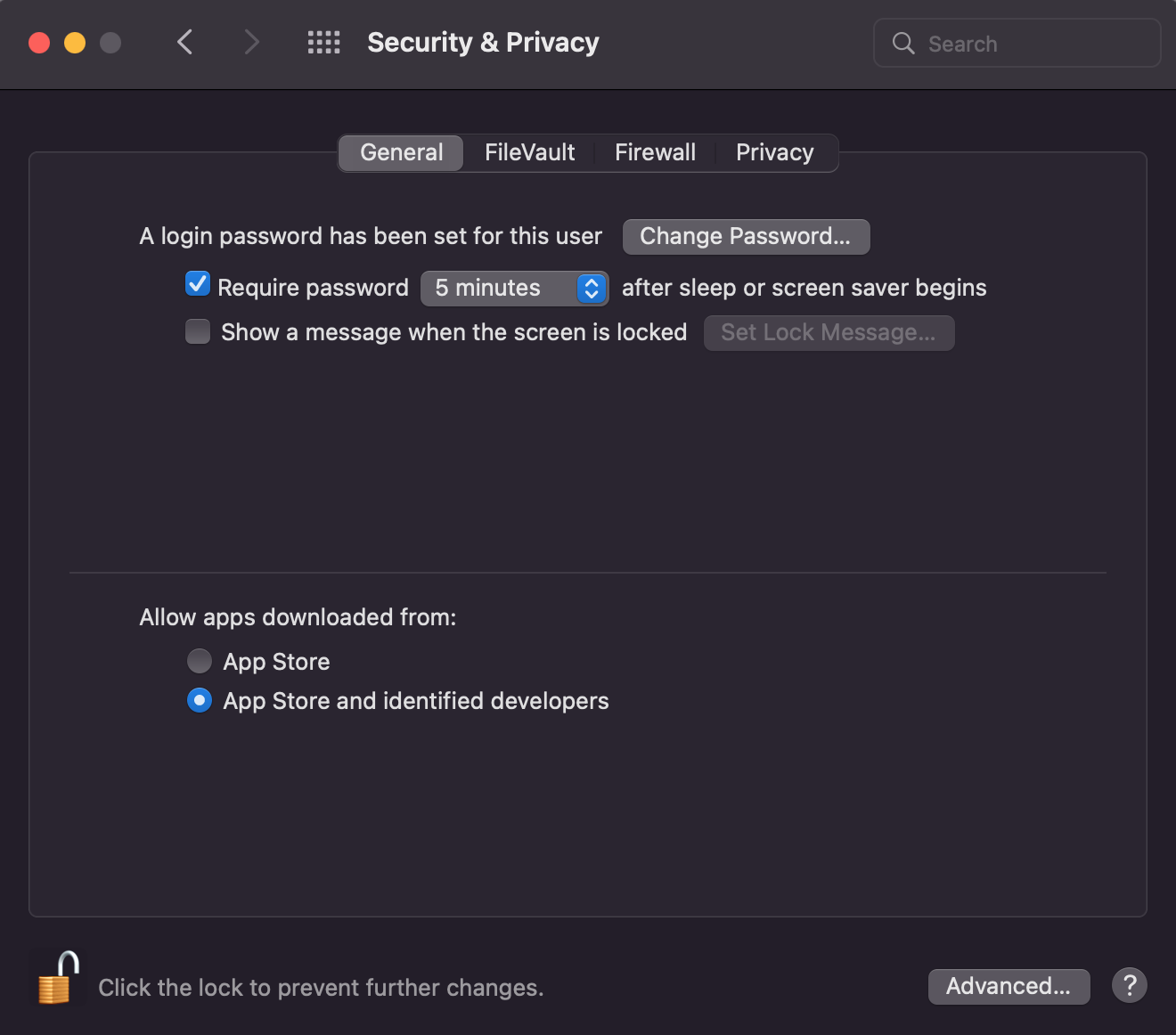
Task: Select the General tab
Action: click(401, 153)
